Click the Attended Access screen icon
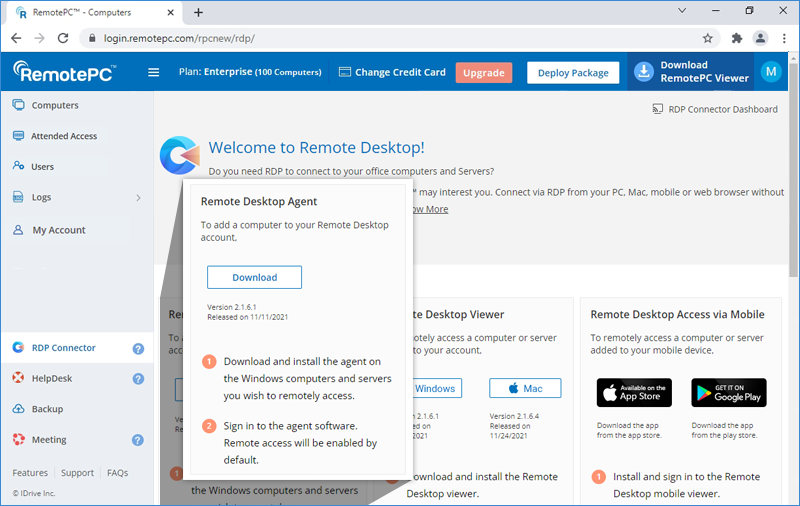Viewport: 800px width, 506px height. click(x=18, y=136)
